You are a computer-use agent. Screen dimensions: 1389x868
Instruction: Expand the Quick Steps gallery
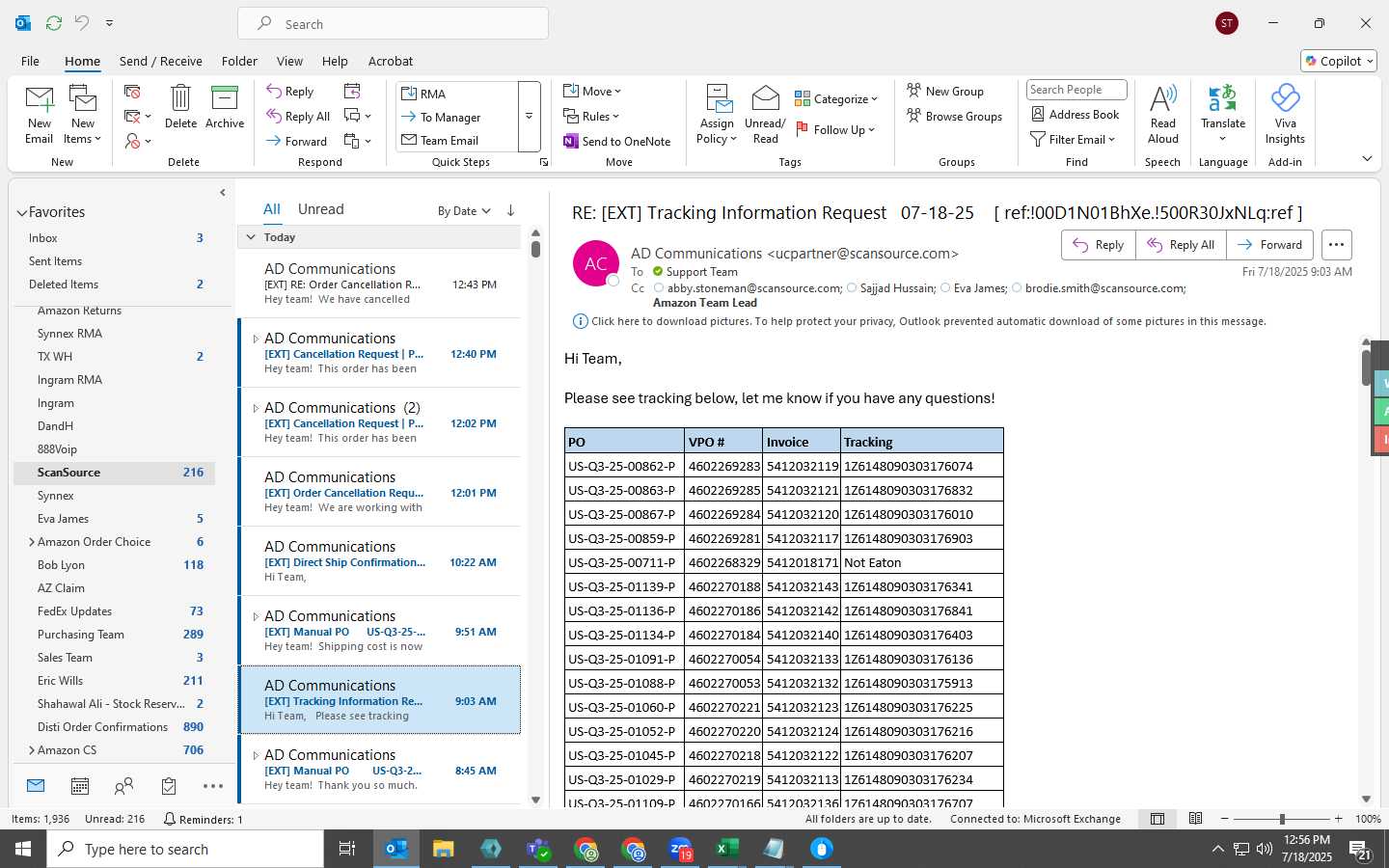pyautogui.click(x=529, y=117)
